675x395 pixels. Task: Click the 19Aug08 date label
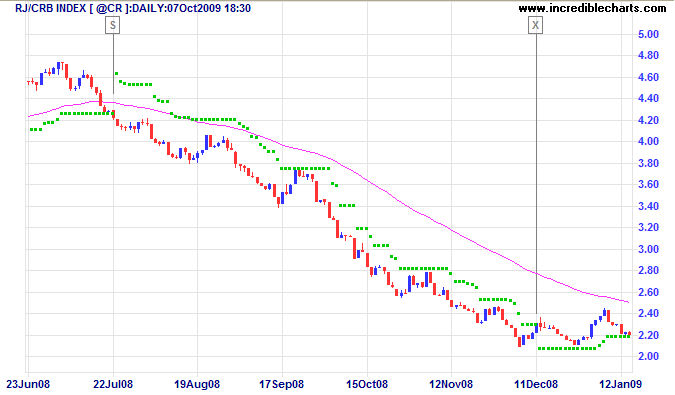pos(197,384)
